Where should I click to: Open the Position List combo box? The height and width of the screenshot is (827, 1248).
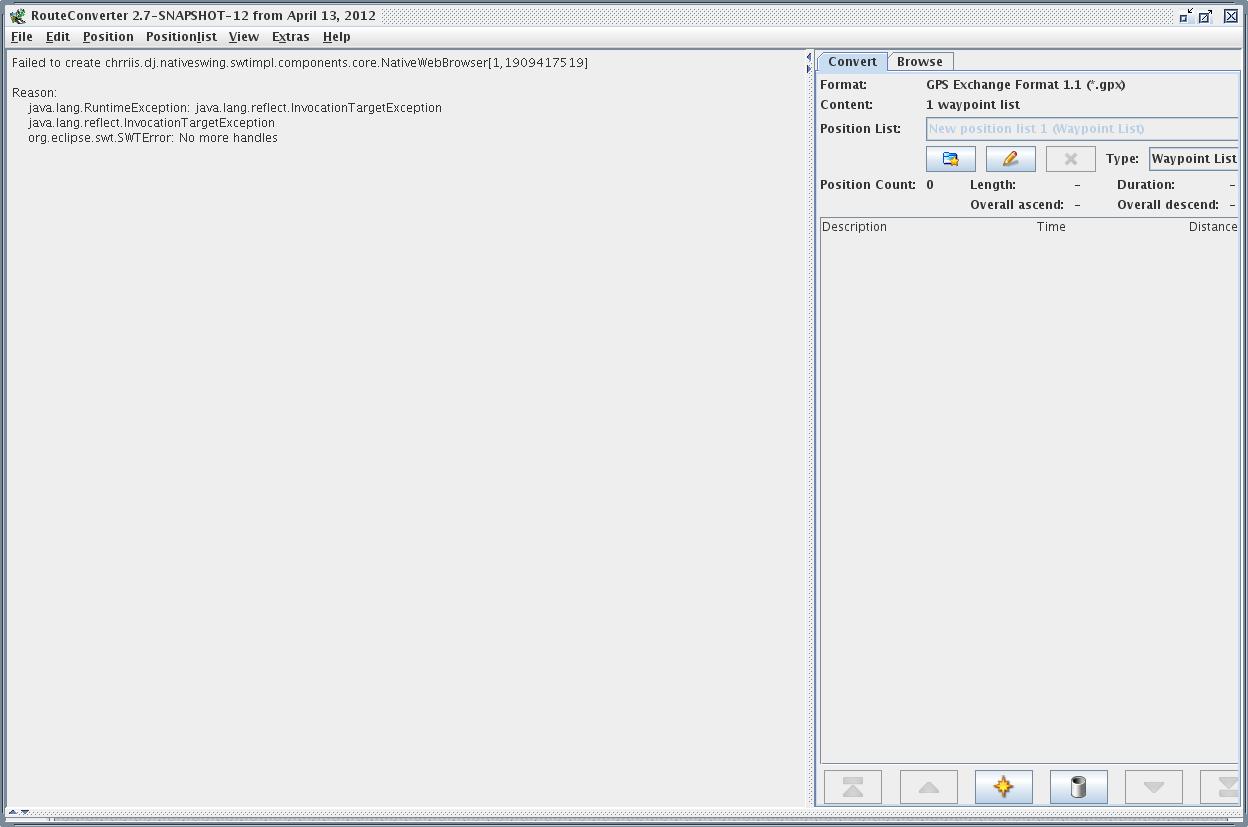pos(1081,129)
